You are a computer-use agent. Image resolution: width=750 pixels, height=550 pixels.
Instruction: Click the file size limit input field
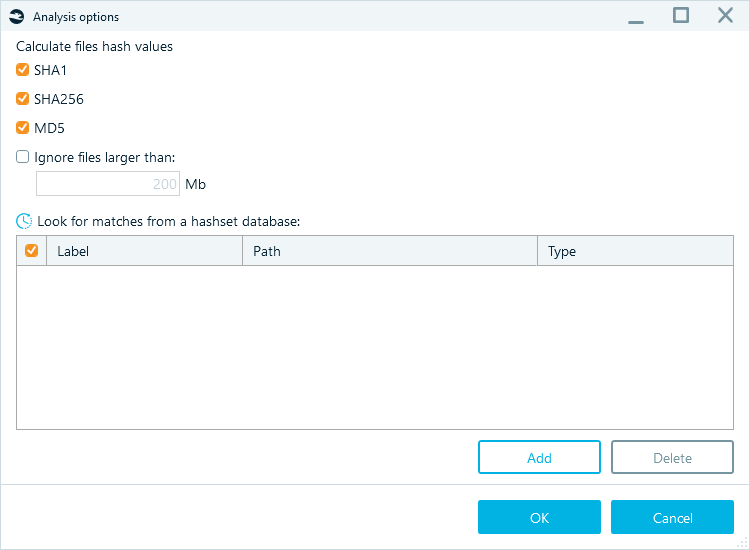click(108, 184)
